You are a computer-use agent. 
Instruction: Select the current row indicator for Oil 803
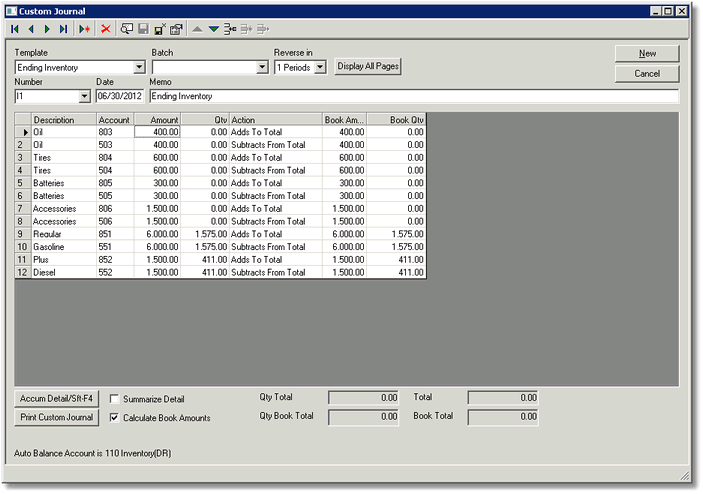tap(23, 132)
